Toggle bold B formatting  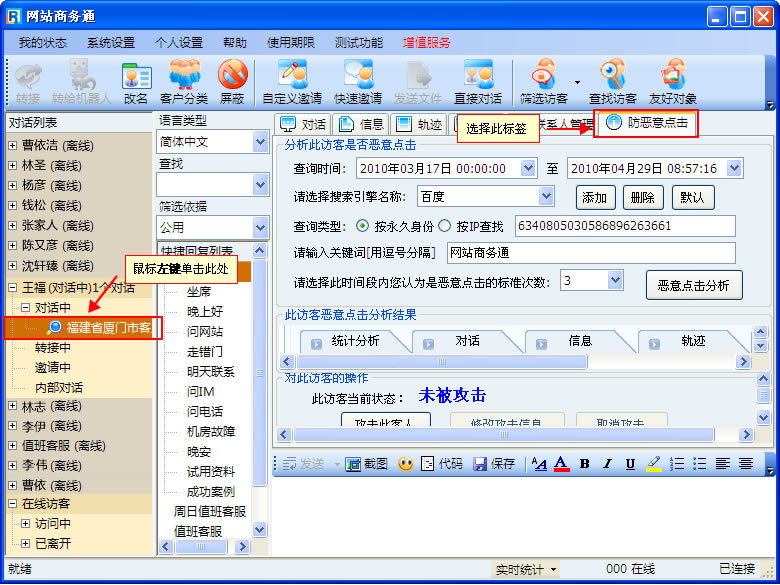tap(585, 464)
